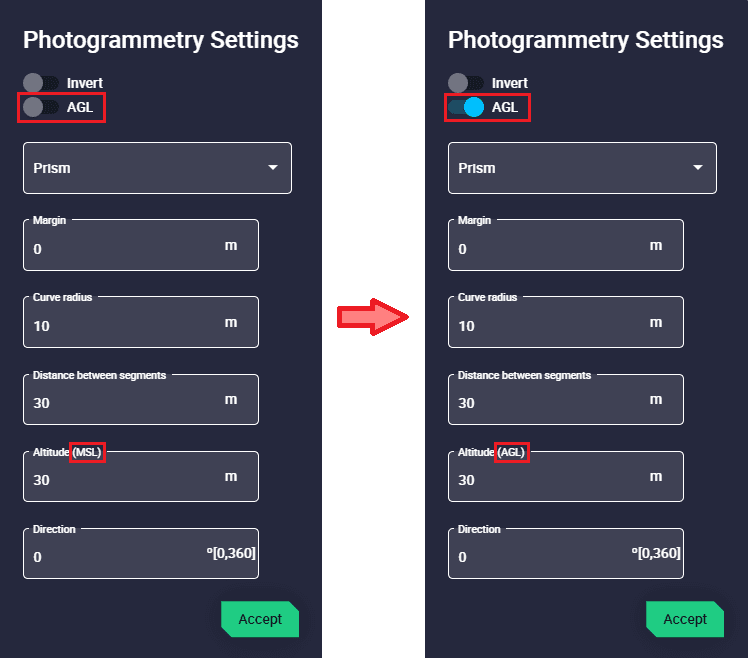
Task: Click the left panel's Photogrammetry Settings heading
Action: point(161,40)
